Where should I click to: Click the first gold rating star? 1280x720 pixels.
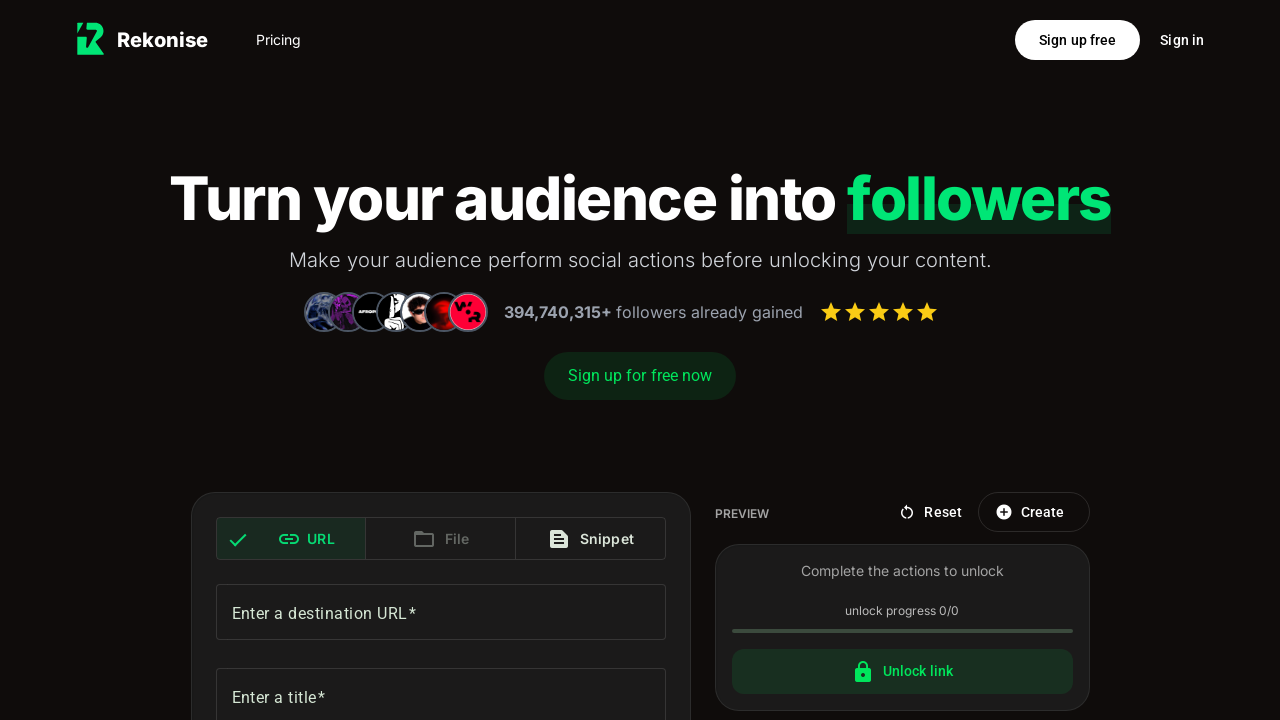(x=831, y=312)
